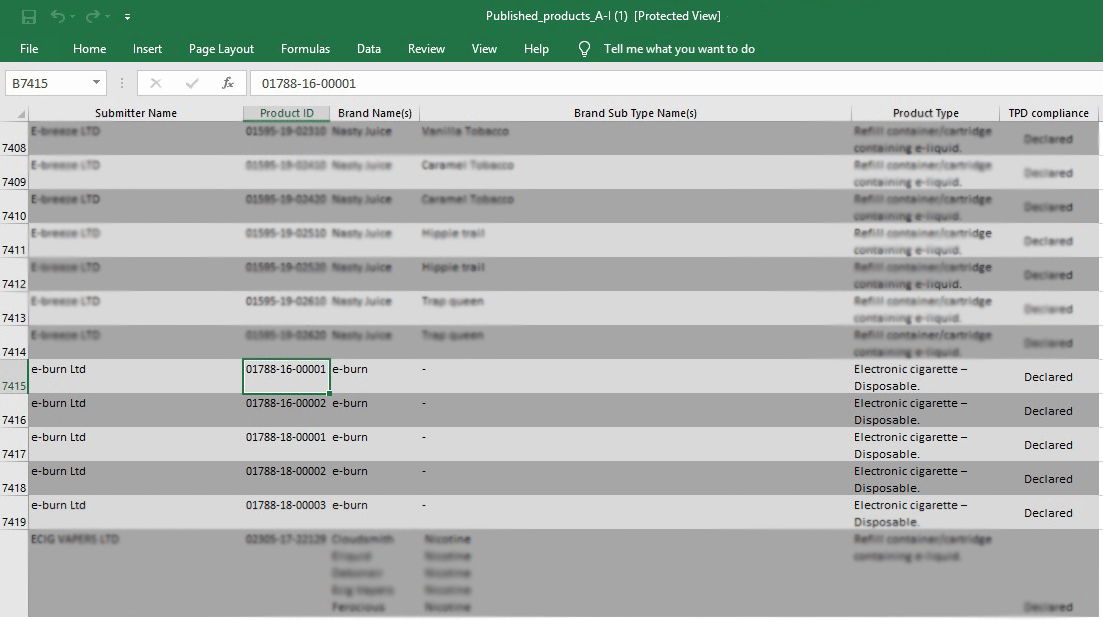Click the Select All corner triangle
Image resolution: width=1103 pixels, height=620 pixels.
[x=20, y=114]
